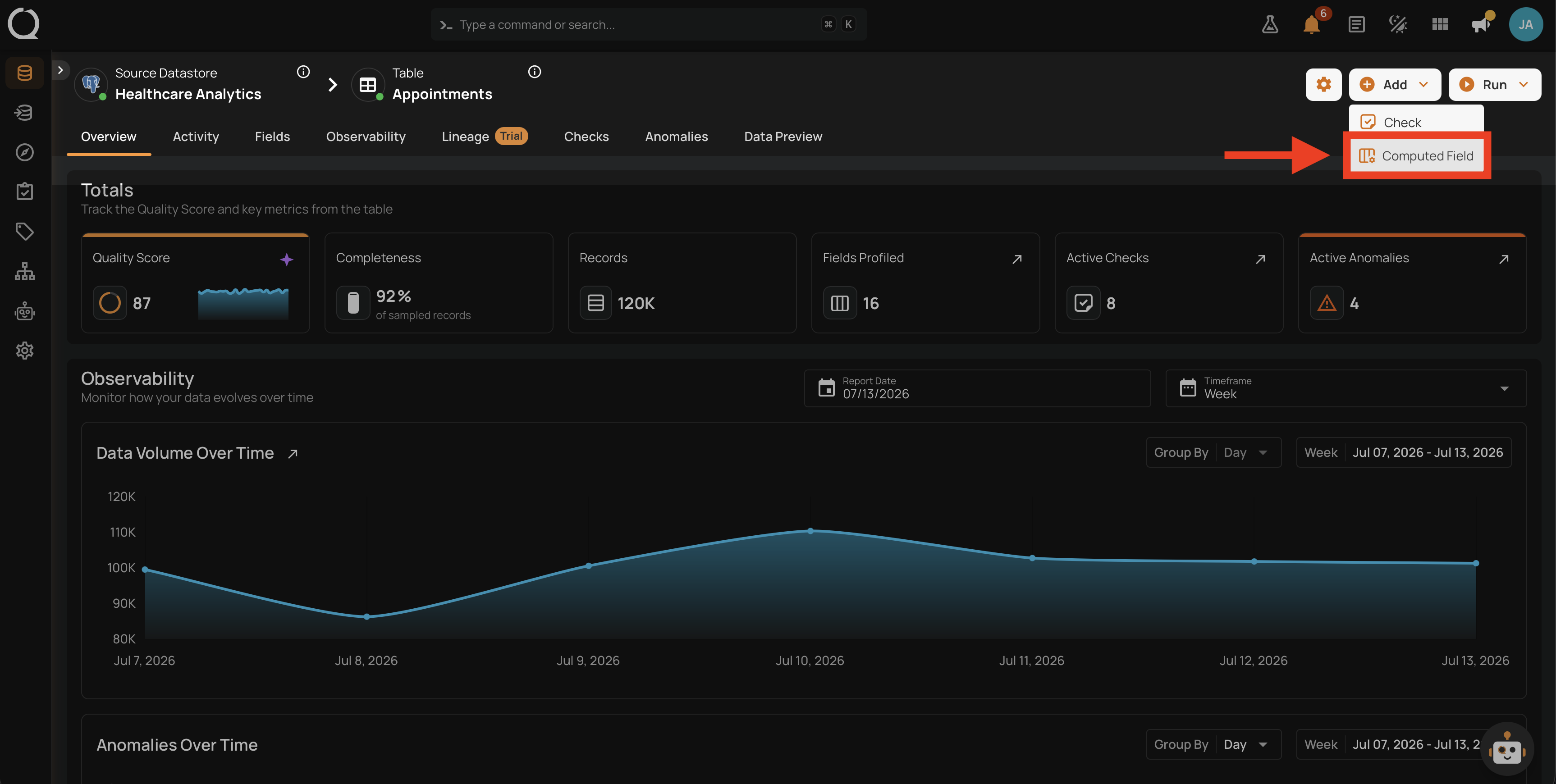Open the notifications bell icon
Screen dimensions: 1556x784
coord(1311,25)
